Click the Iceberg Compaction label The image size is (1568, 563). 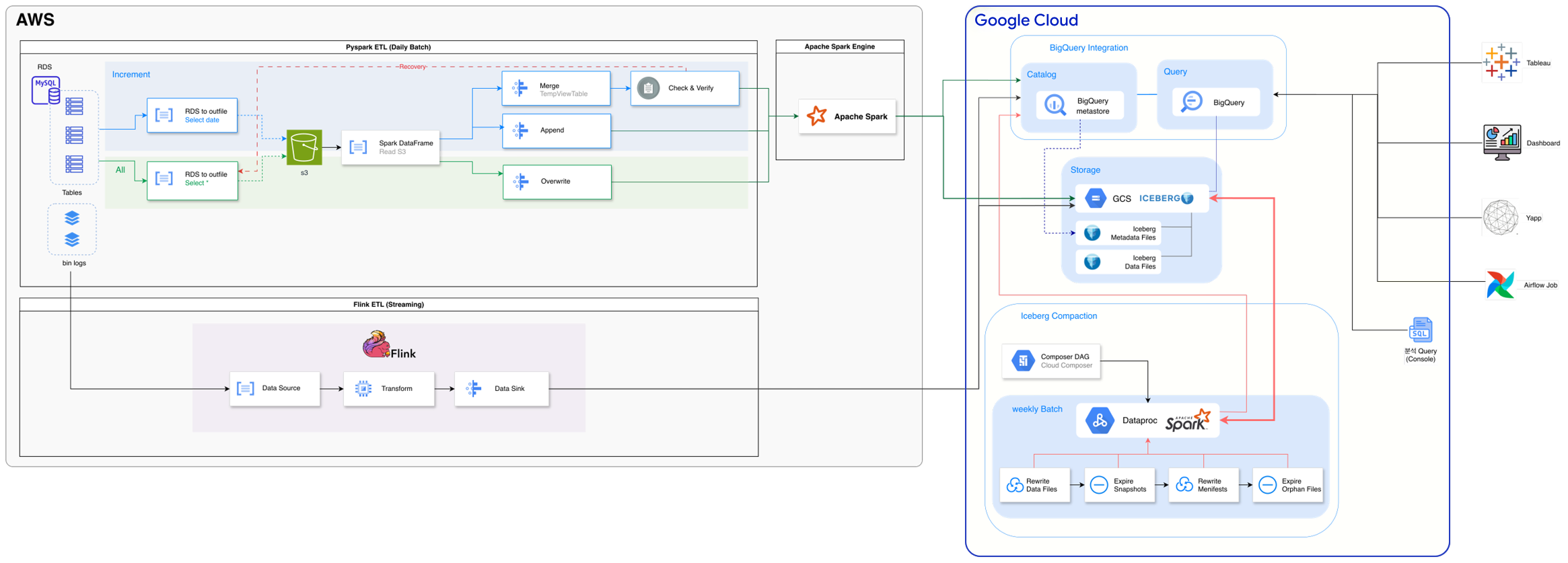pyautogui.click(x=1059, y=315)
